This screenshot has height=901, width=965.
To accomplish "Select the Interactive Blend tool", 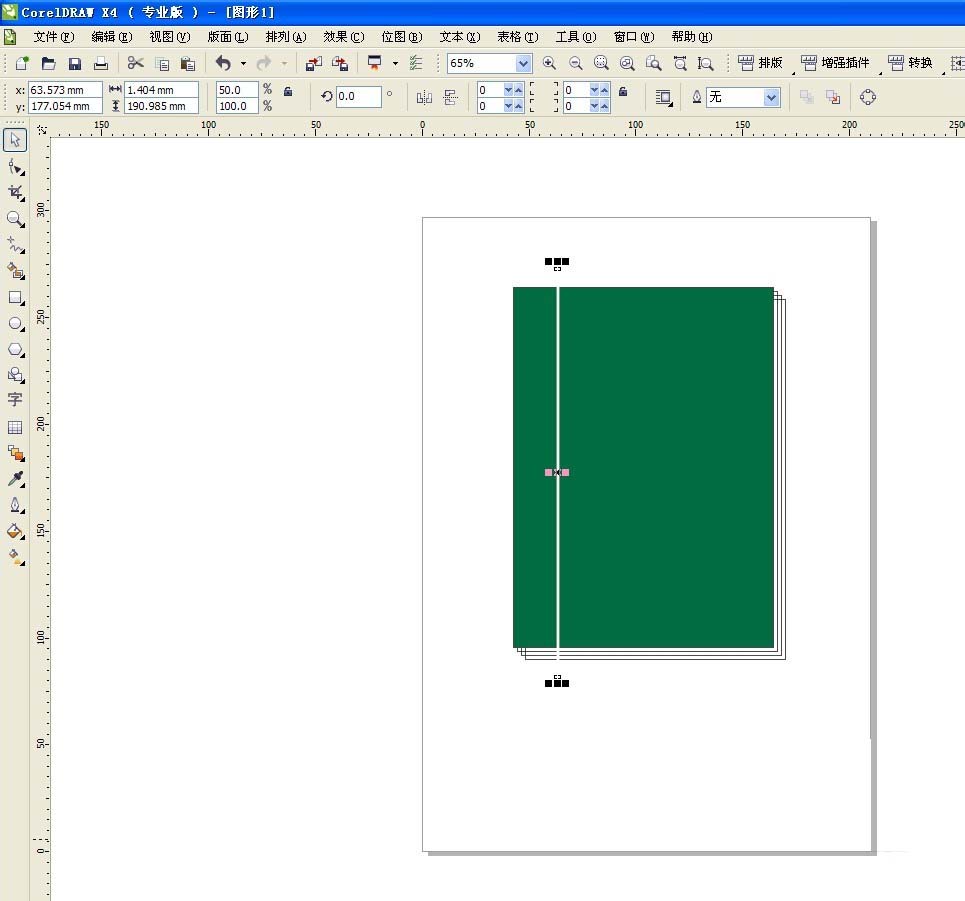I will (x=15, y=453).
